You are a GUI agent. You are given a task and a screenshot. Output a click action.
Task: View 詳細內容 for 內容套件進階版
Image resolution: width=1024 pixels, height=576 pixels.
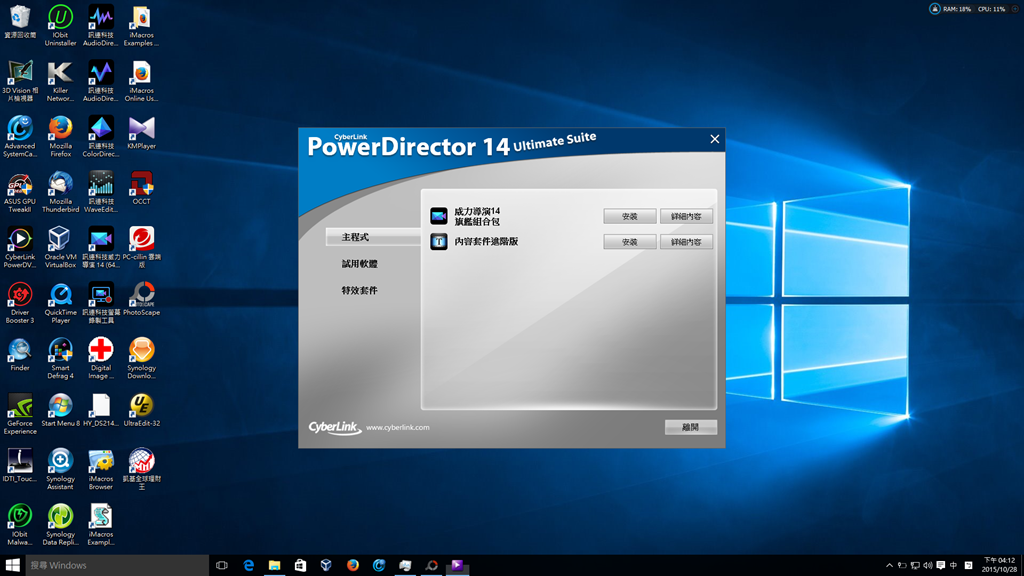(x=686, y=242)
